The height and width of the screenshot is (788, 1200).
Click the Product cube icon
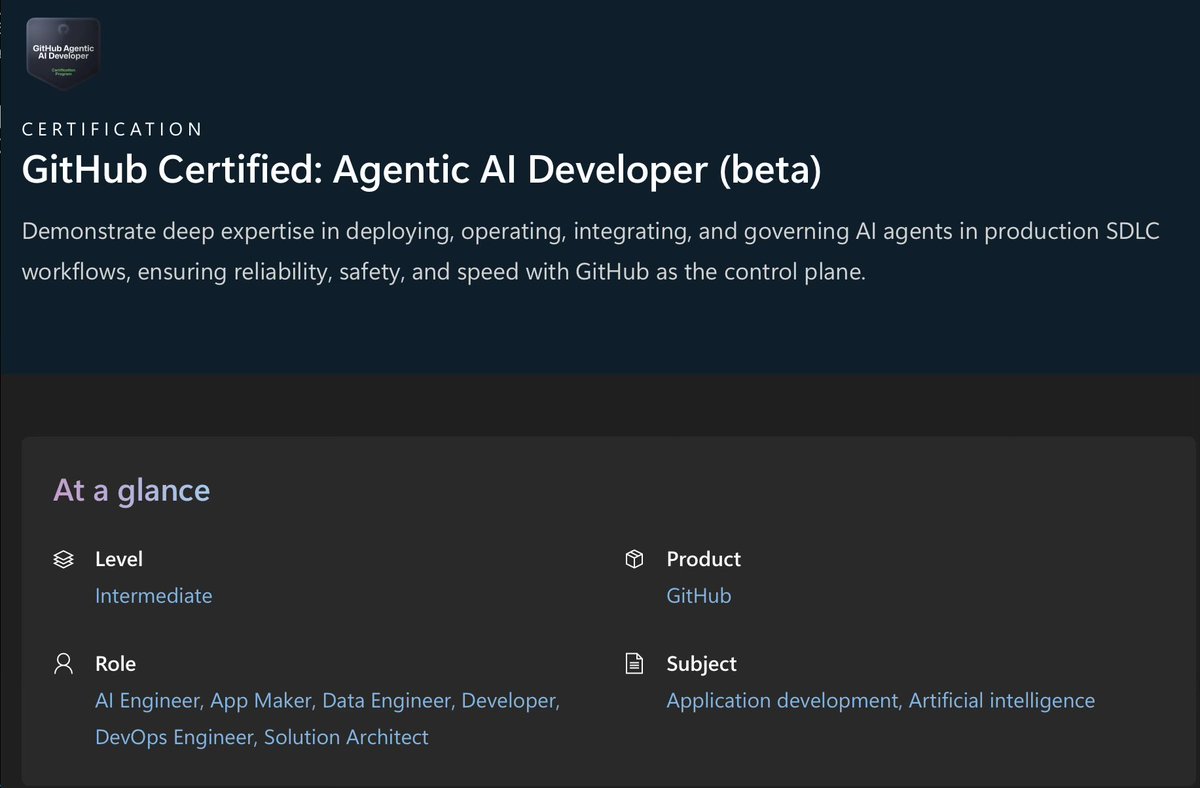(633, 559)
